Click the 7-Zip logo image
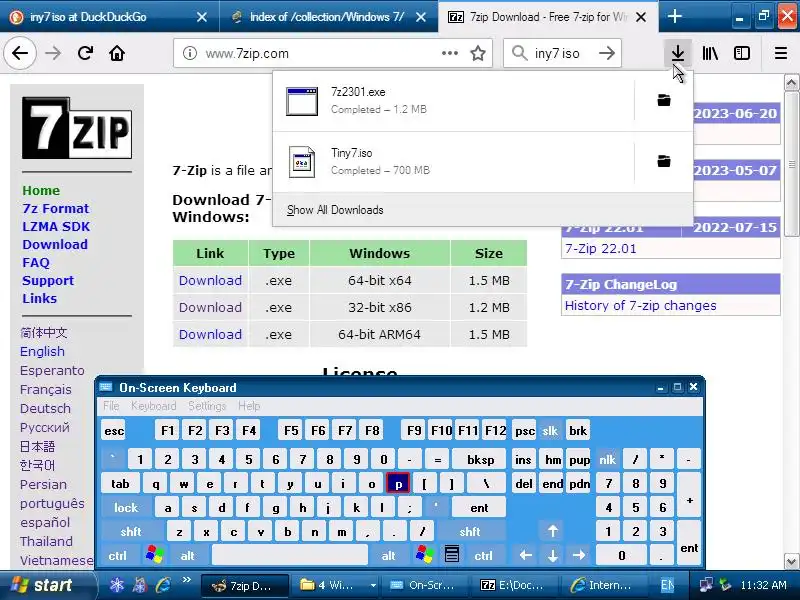The image size is (800, 600). coord(77,128)
